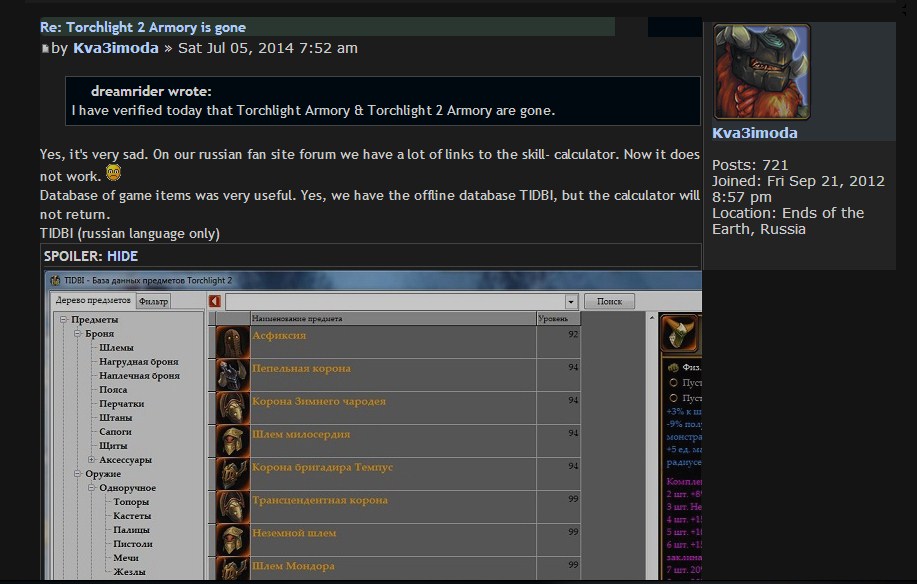This screenshot has width=917, height=584.
Task: Click Kva3imoda's avatar image
Action: (761, 71)
